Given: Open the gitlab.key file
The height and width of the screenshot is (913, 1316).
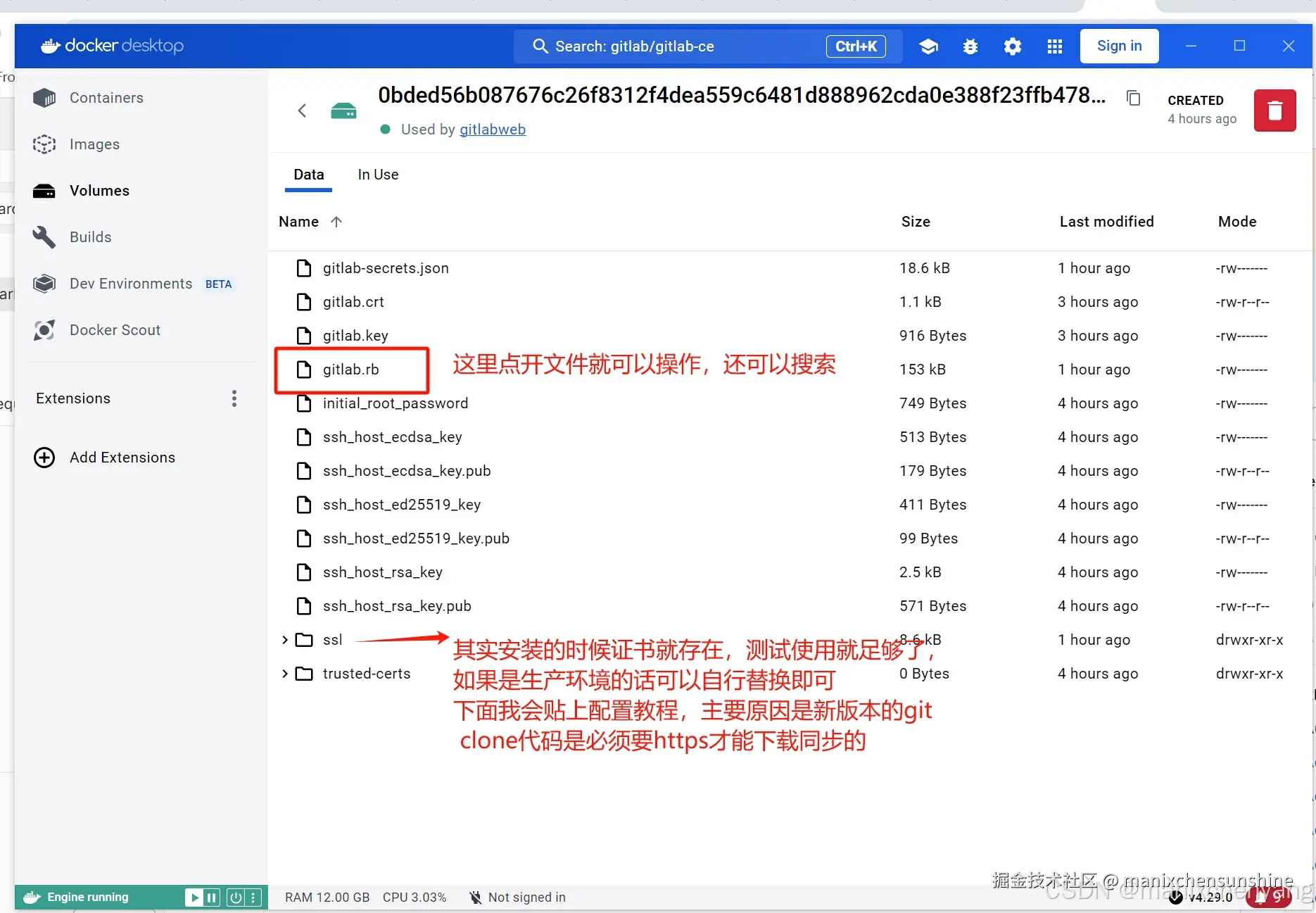Looking at the screenshot, I should 355,336.
